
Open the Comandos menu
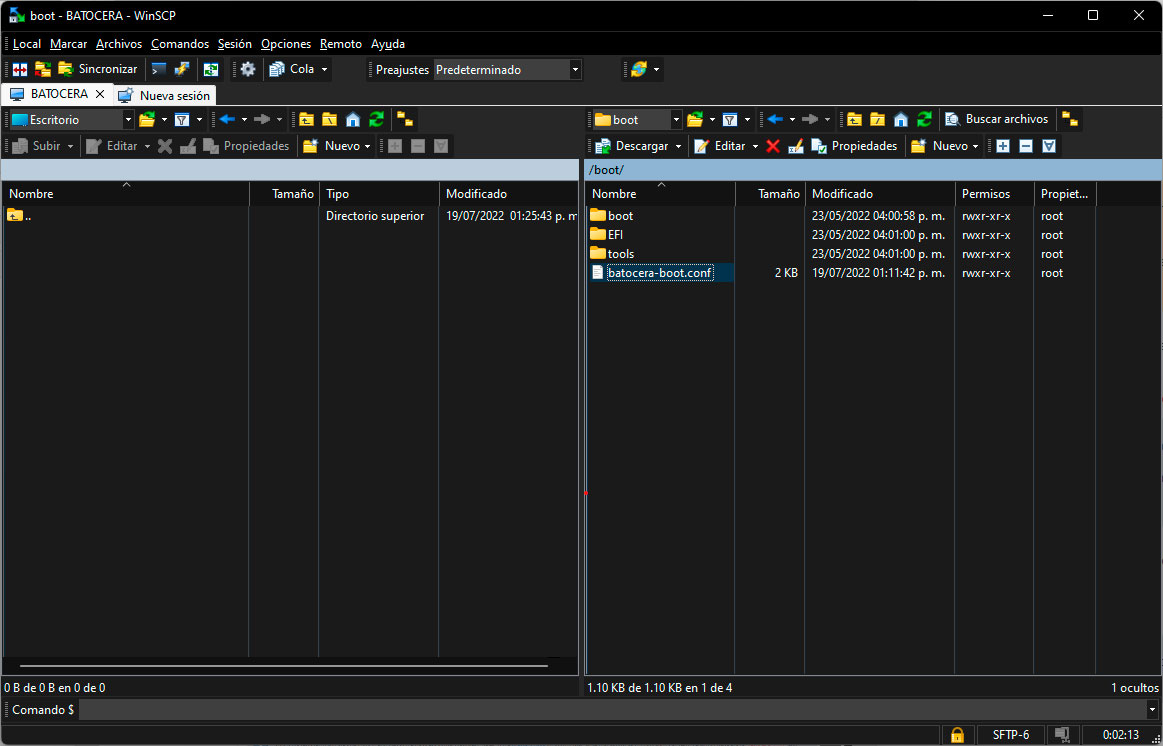(179, 44)
